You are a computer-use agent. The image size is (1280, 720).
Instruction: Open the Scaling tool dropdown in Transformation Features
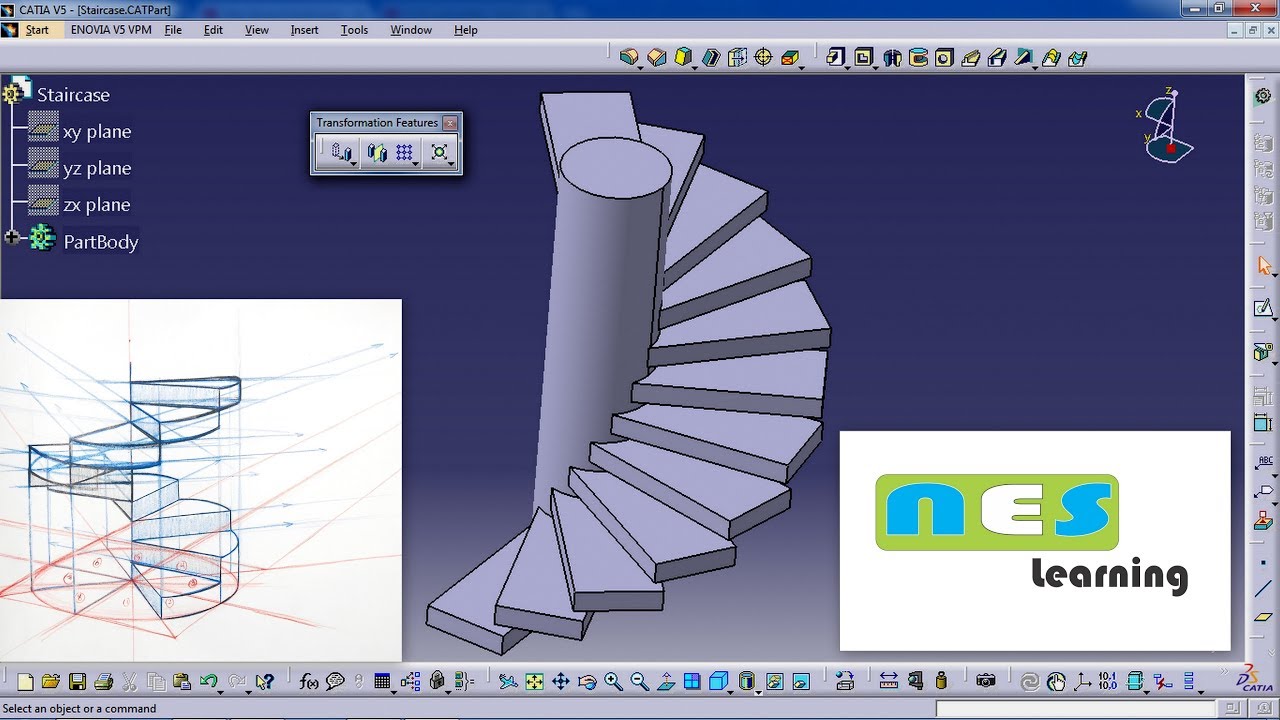[451, 164]
